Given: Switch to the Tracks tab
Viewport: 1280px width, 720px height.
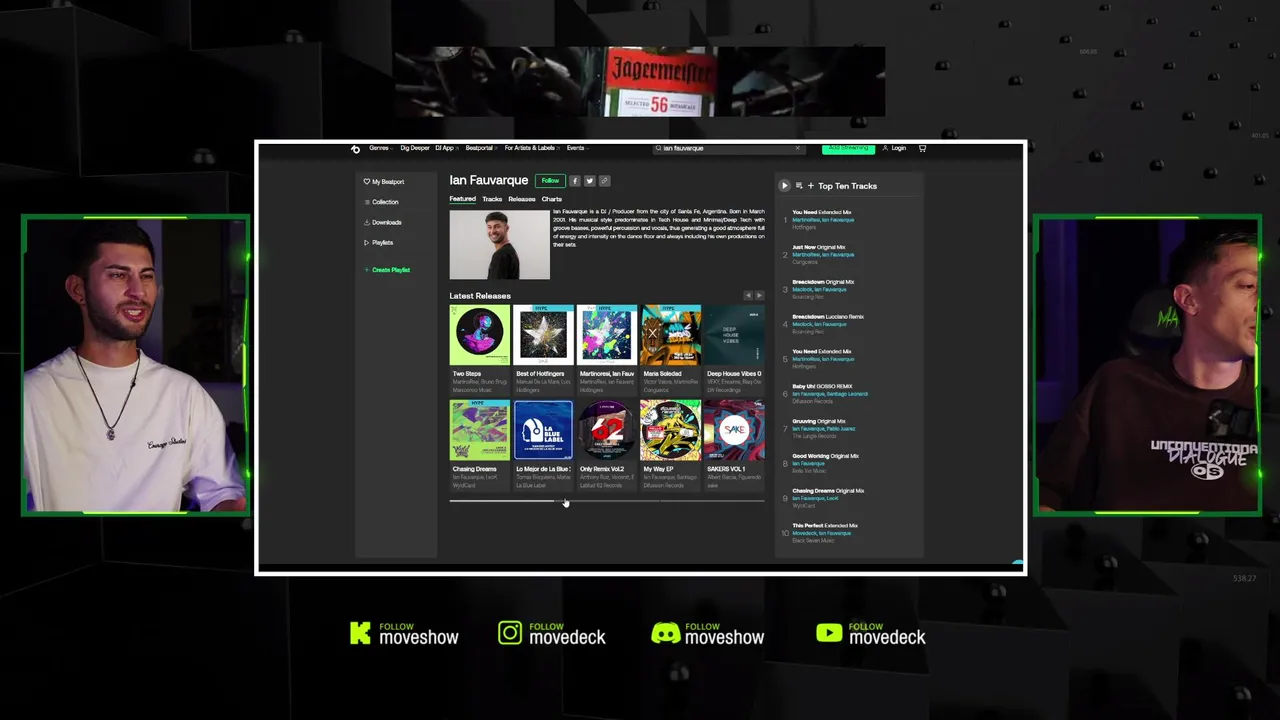Looking at the screenshot, I should point(492,199).
